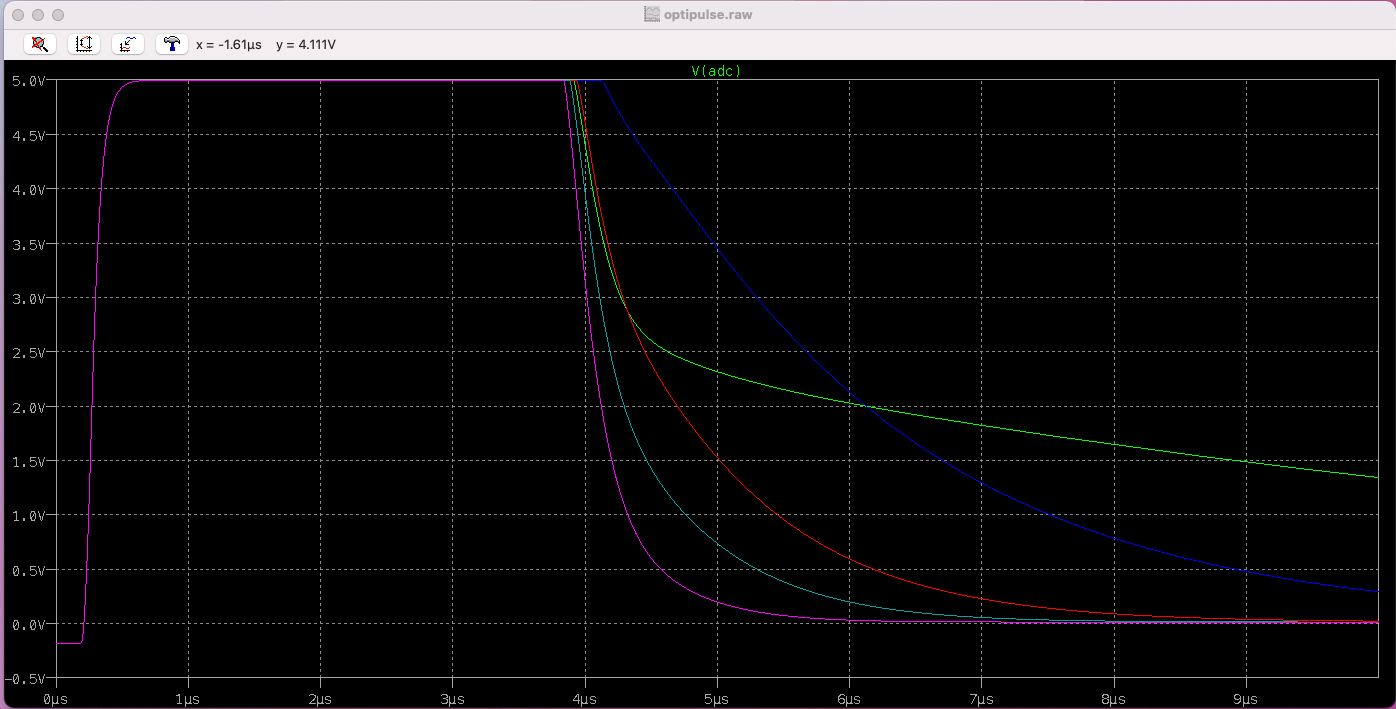This screenshot has height=709, width=1396.
Task: Close the optipulse.raw window
Action: coord(18,15)
